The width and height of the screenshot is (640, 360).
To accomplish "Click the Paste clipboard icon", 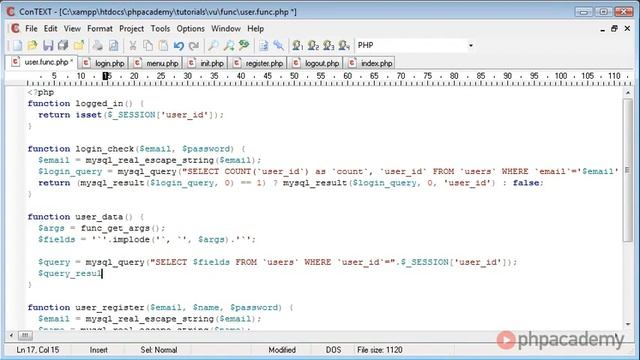I will tap(163, 45).
